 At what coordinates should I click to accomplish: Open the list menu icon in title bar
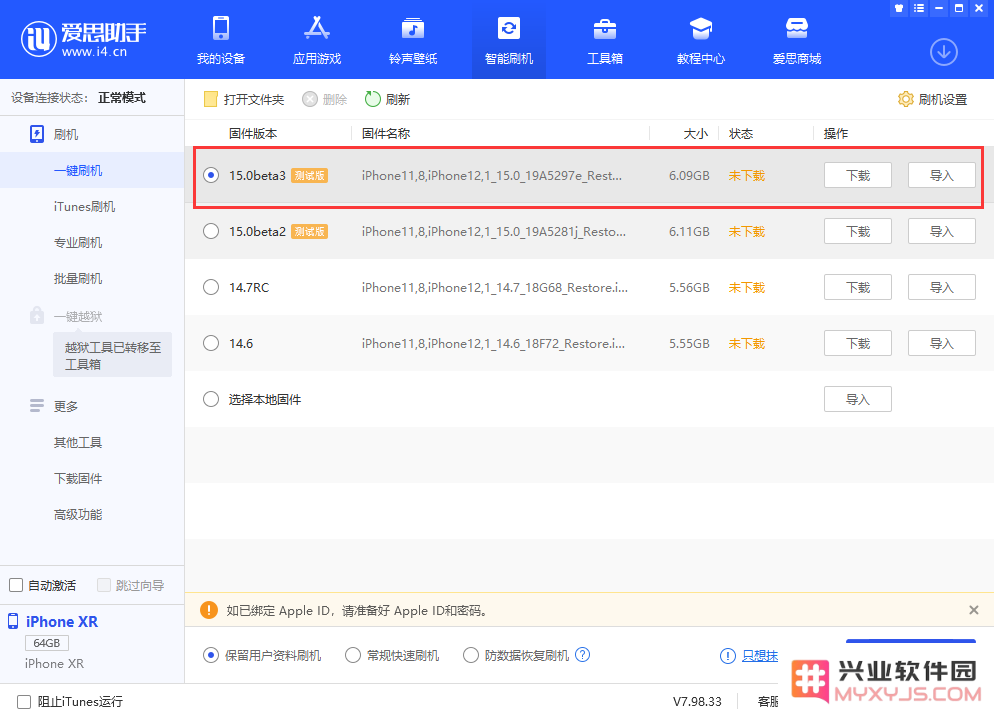(x=919, y=8)
